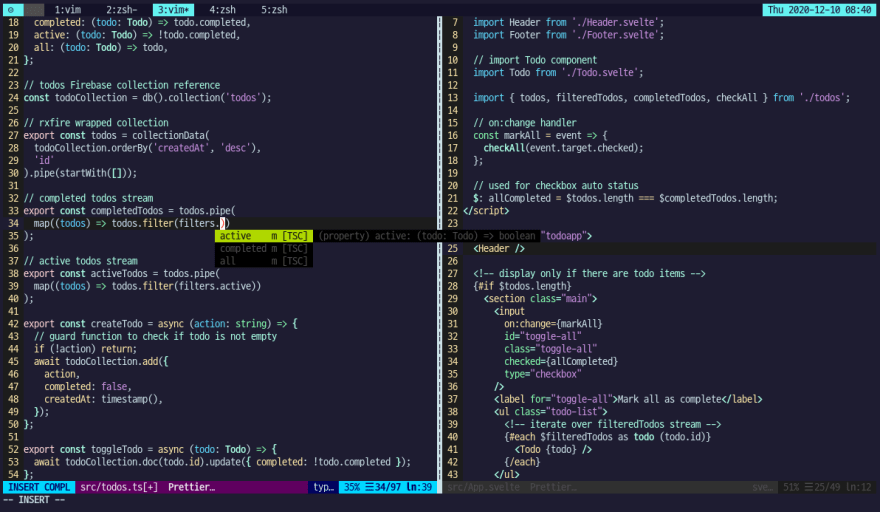
Task: Place cursor on 'completedTodos' on line 33
Action: coord(127,211)
